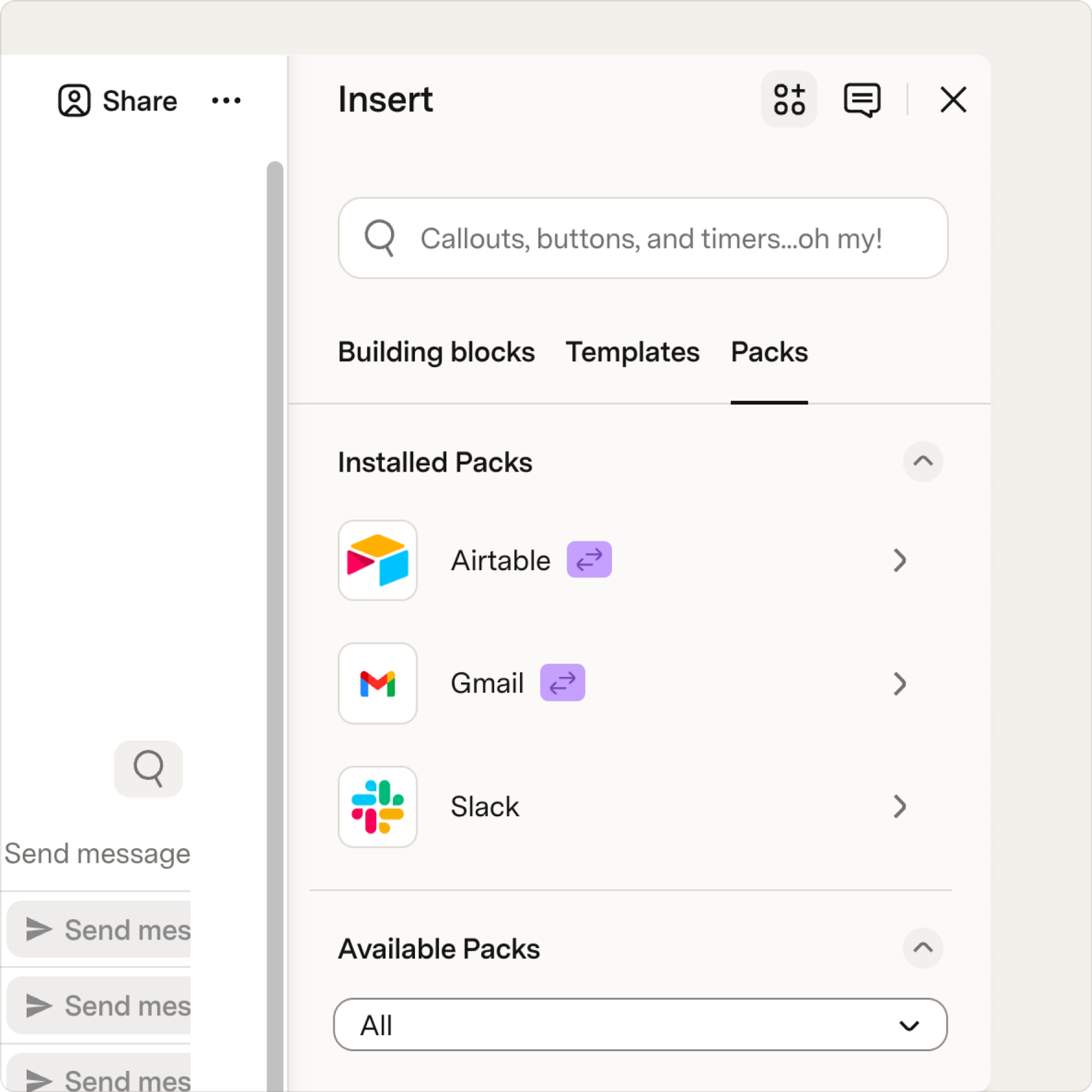Screen dimensions: 1092x1092
Task: Click the Slack pack name
Action: [485, 806]
